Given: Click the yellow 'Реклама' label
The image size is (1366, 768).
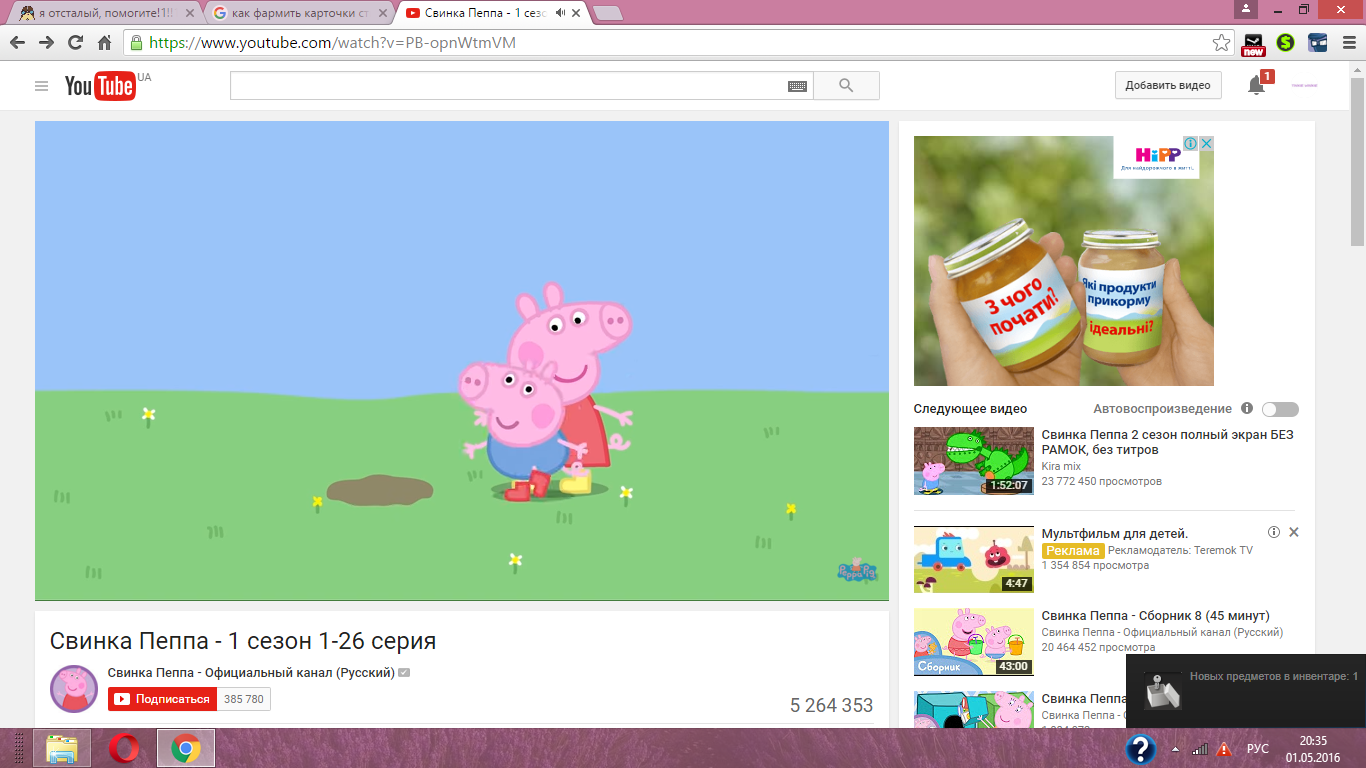Looking at the screenshot, I should point(1073,551).
